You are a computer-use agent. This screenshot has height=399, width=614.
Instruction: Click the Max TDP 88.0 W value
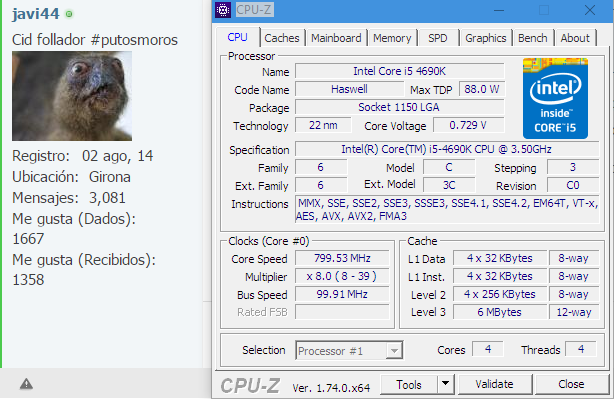(482, 89)
